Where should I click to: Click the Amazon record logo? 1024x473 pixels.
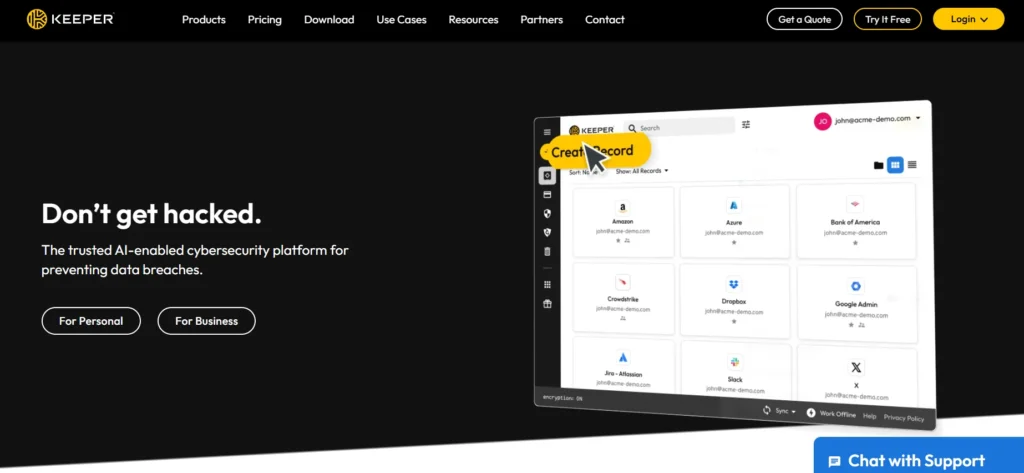[622, 208]
